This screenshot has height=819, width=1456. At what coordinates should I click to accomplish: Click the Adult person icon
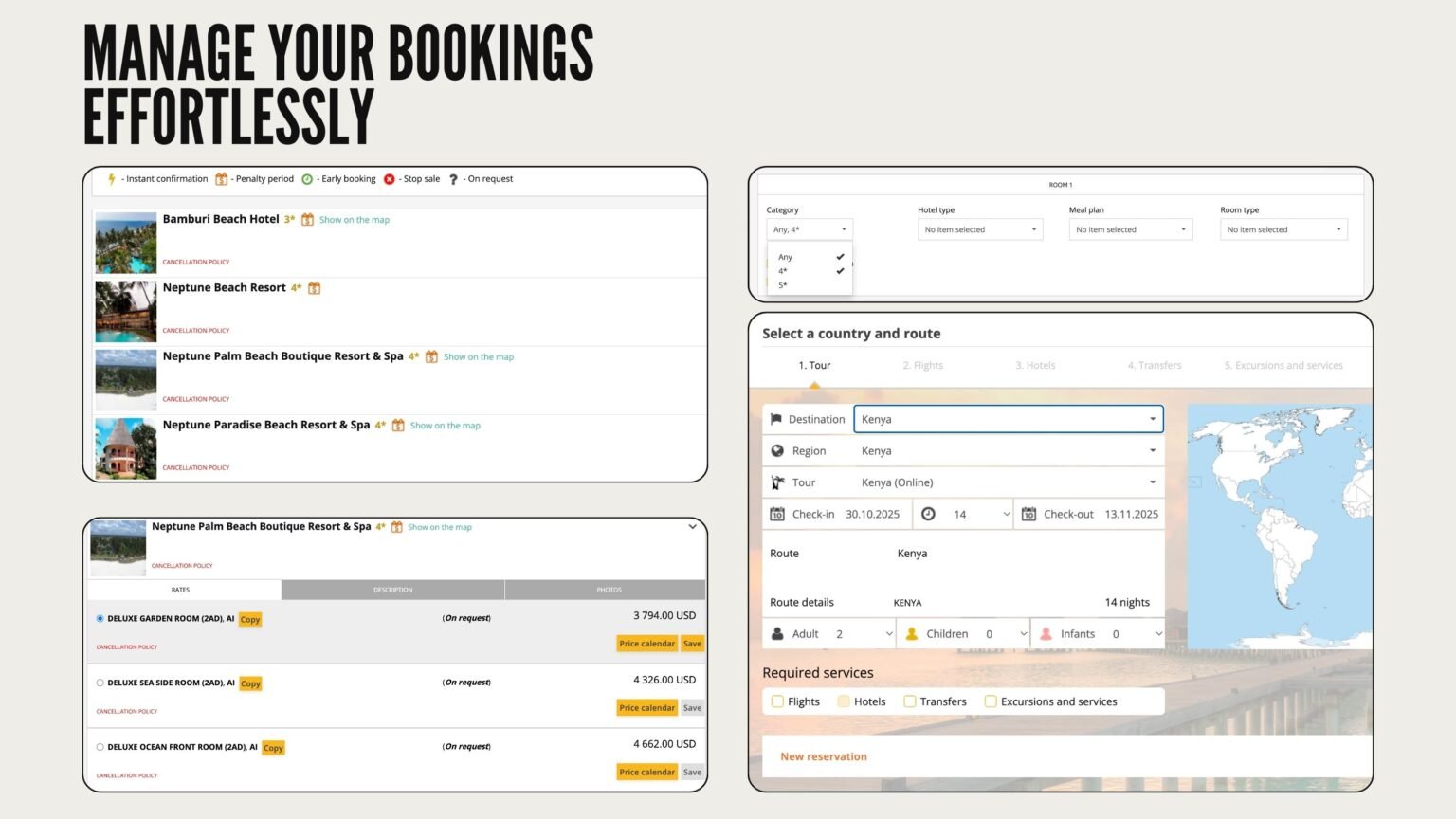pyautogui.click(x=777, y=634)
